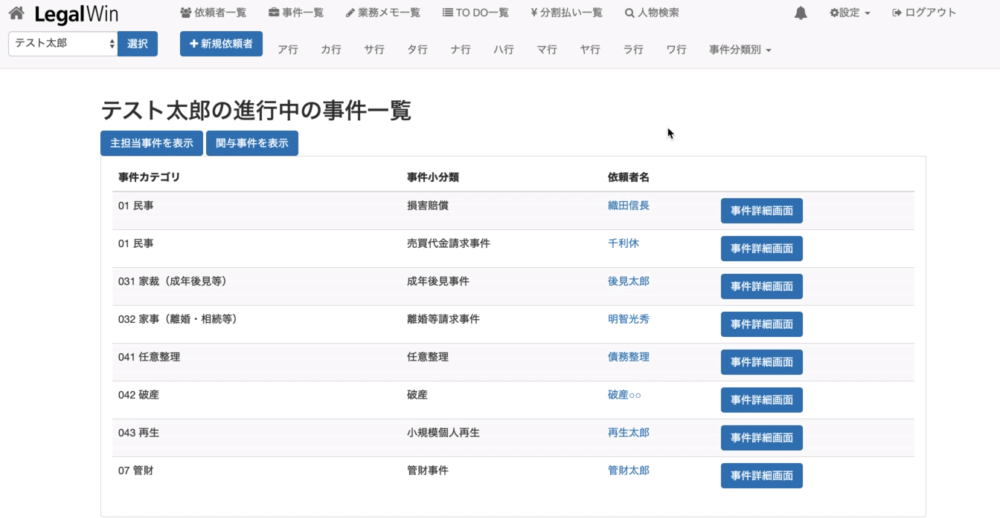Expand the 設定 settings dropdown
Screen dimensions: 1000x518
click(850, 13)
